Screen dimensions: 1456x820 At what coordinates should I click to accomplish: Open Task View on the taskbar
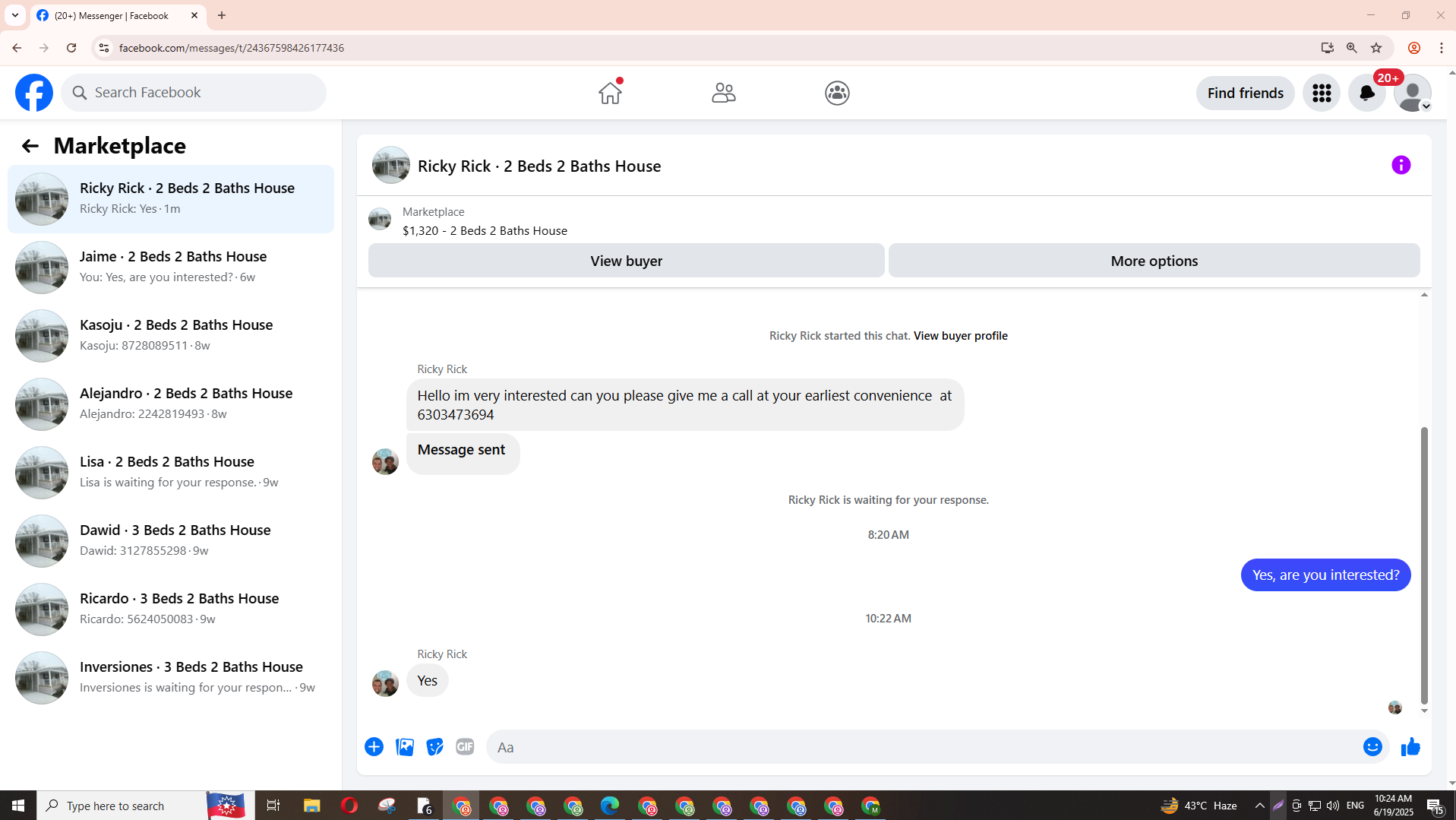point(273,806)
